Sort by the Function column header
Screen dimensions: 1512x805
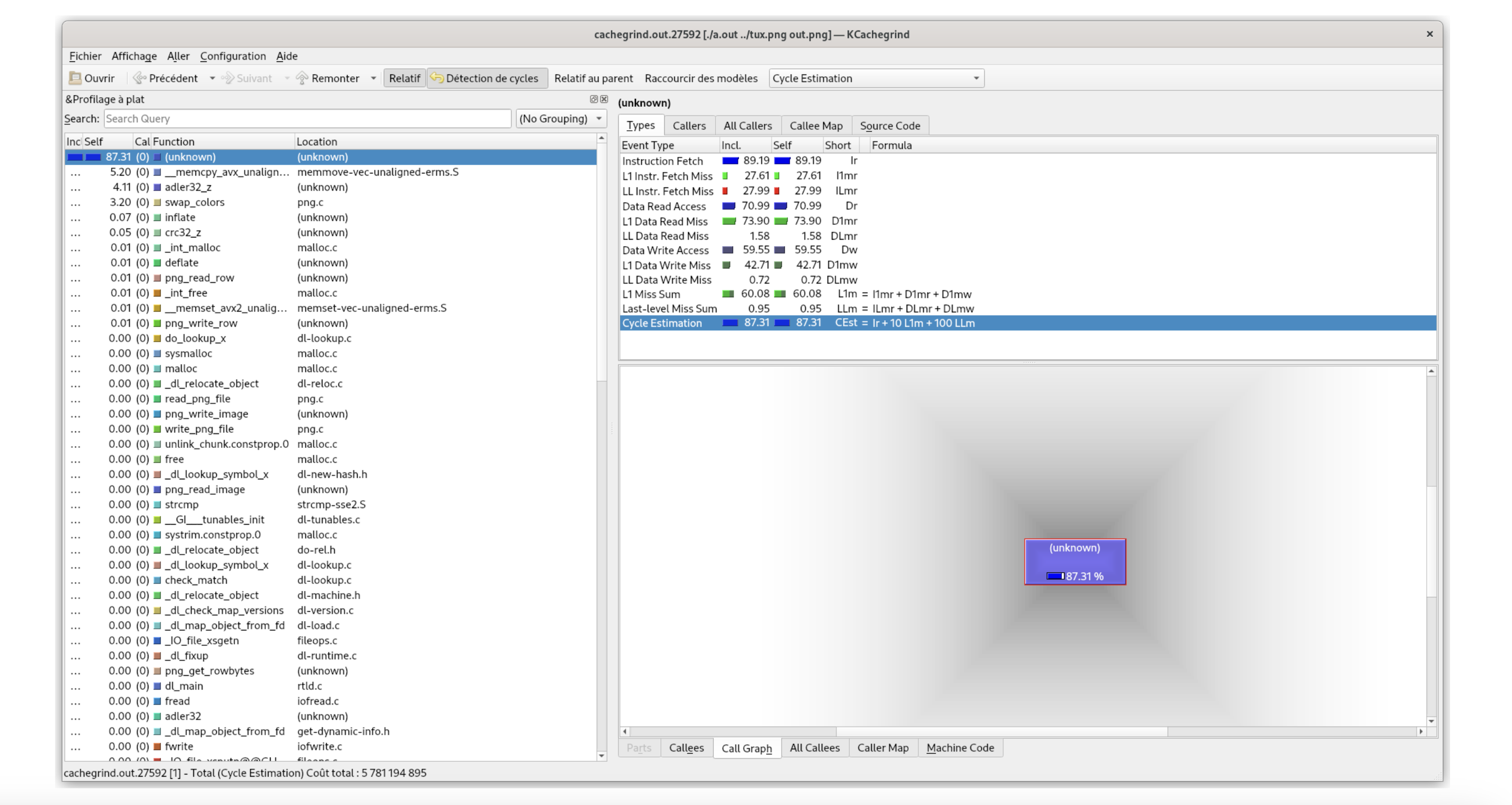pyautogui.click(x=222, y=141)
